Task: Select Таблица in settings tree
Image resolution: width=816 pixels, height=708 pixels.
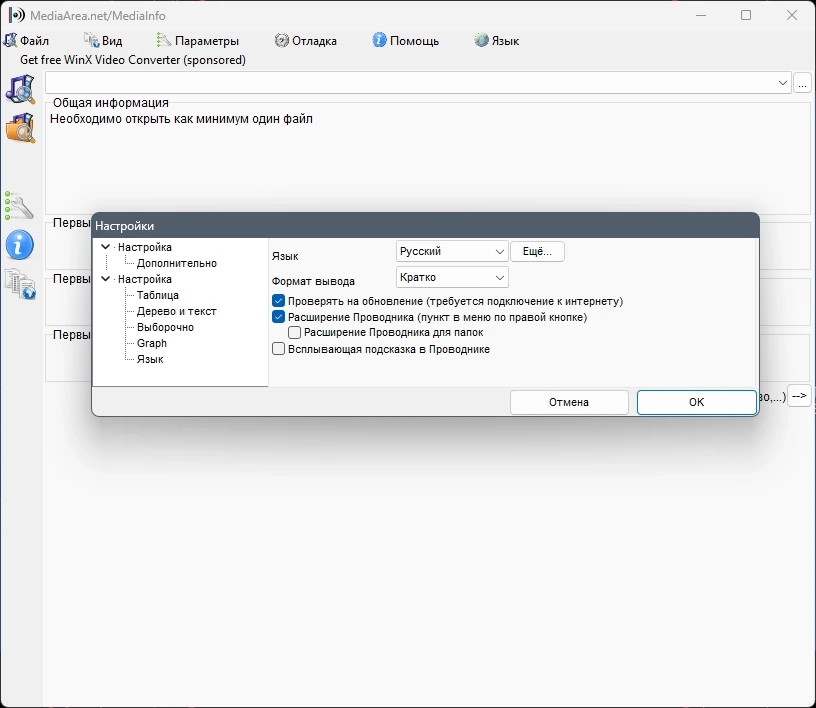Action: tap(158, 295)
